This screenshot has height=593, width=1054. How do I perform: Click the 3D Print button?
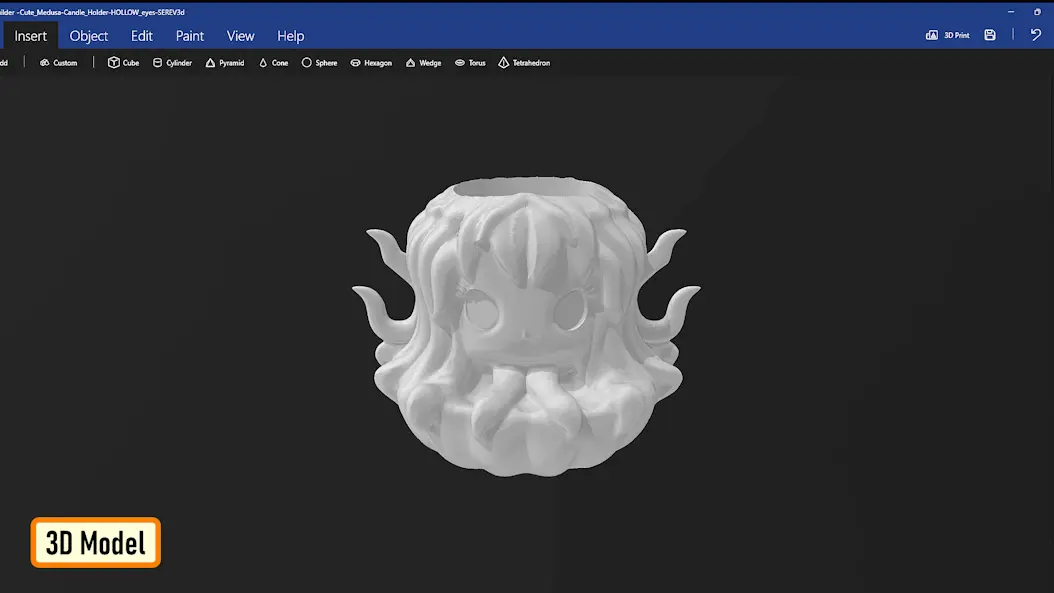click(948, 35)
